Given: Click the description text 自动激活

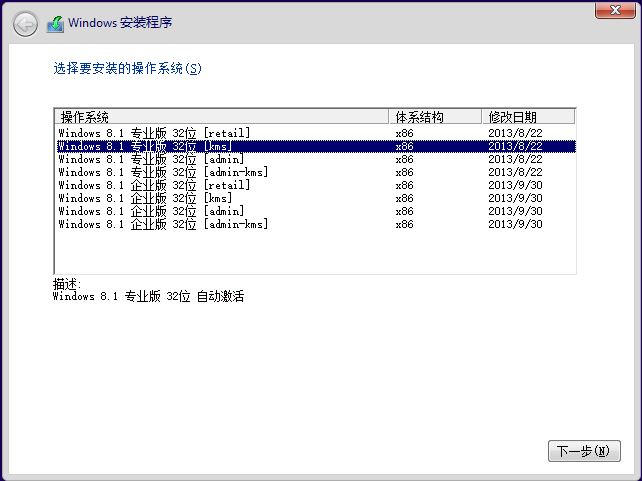Looking at the screenshot, I should tap(220, 296).
